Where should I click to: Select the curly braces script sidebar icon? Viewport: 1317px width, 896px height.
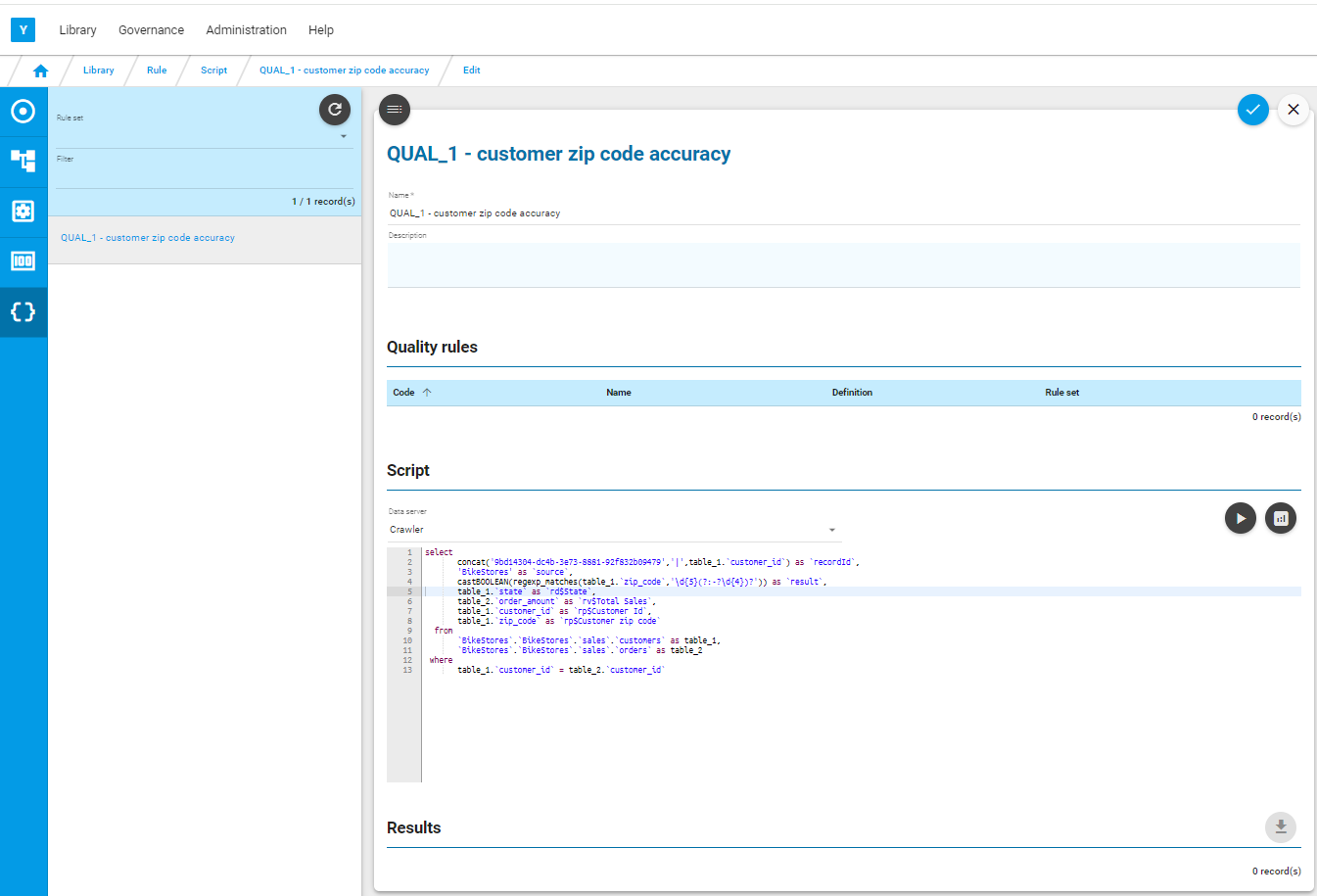pyautogui.click(x=24, y=312)
